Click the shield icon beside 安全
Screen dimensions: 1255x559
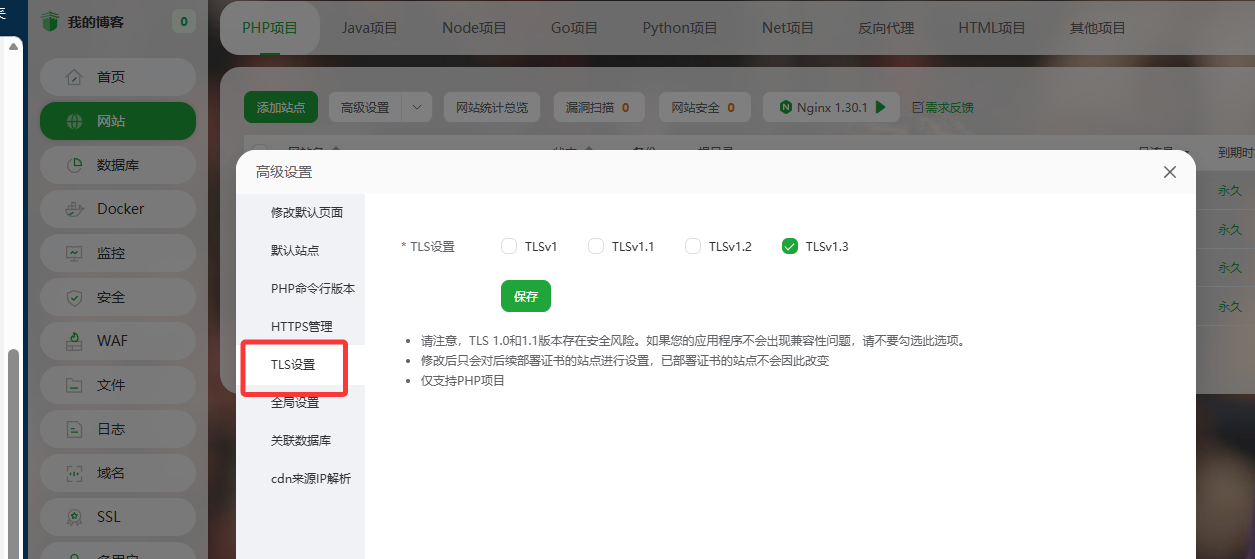point(74,297)
